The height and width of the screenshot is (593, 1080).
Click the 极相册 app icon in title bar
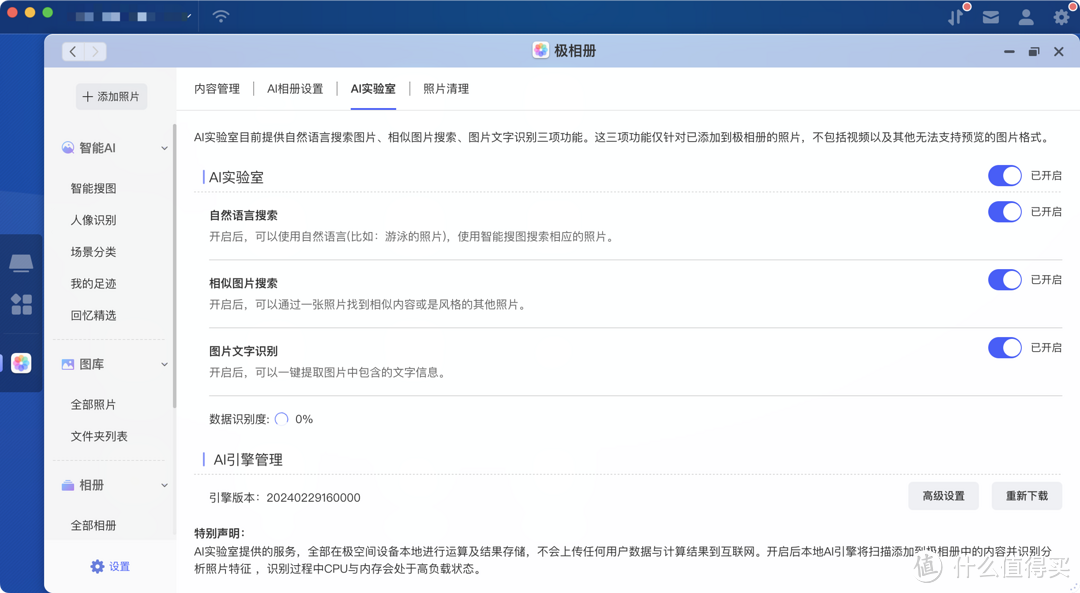tap(541, 50)
